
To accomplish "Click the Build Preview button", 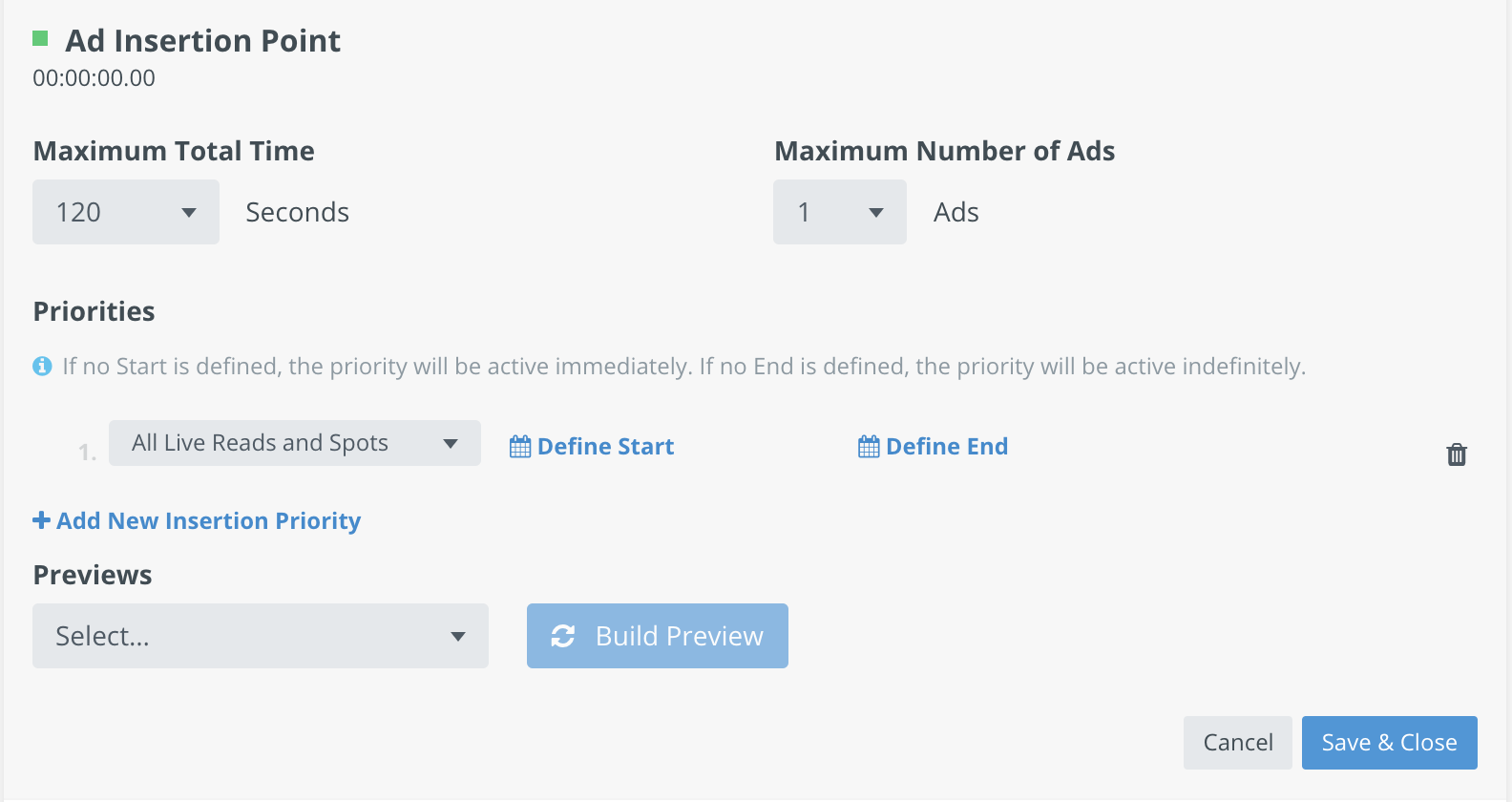I will [x=658, y=636].
